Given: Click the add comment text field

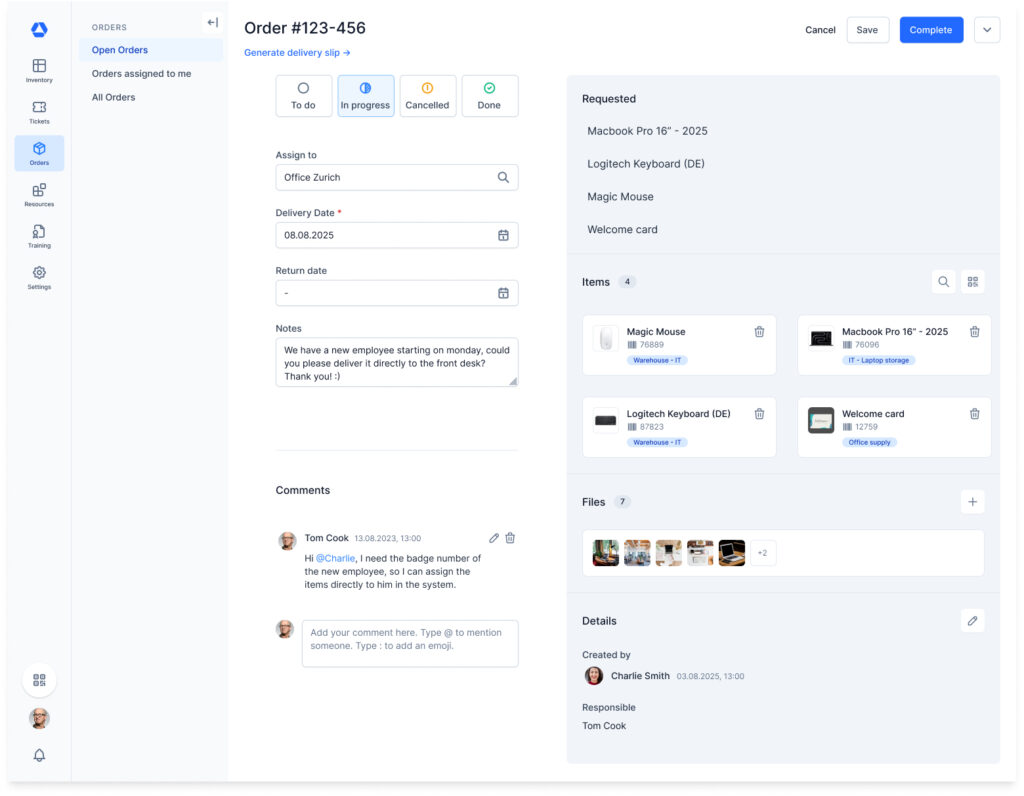Looking at the screenshot, I should (410, 643).
